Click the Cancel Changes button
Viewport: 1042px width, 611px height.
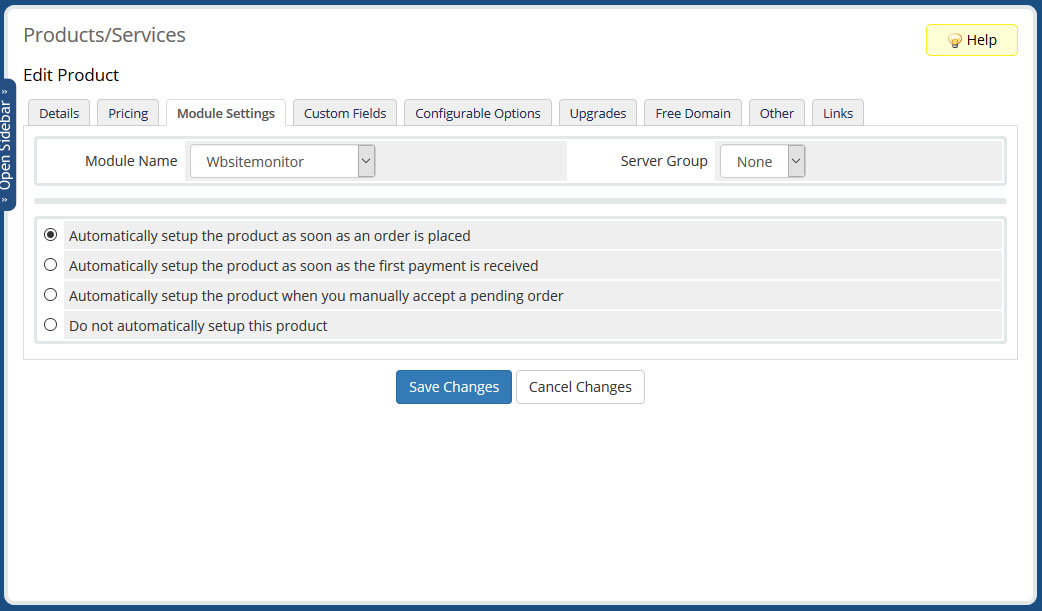pyautogui.click(x=580, y=387)
